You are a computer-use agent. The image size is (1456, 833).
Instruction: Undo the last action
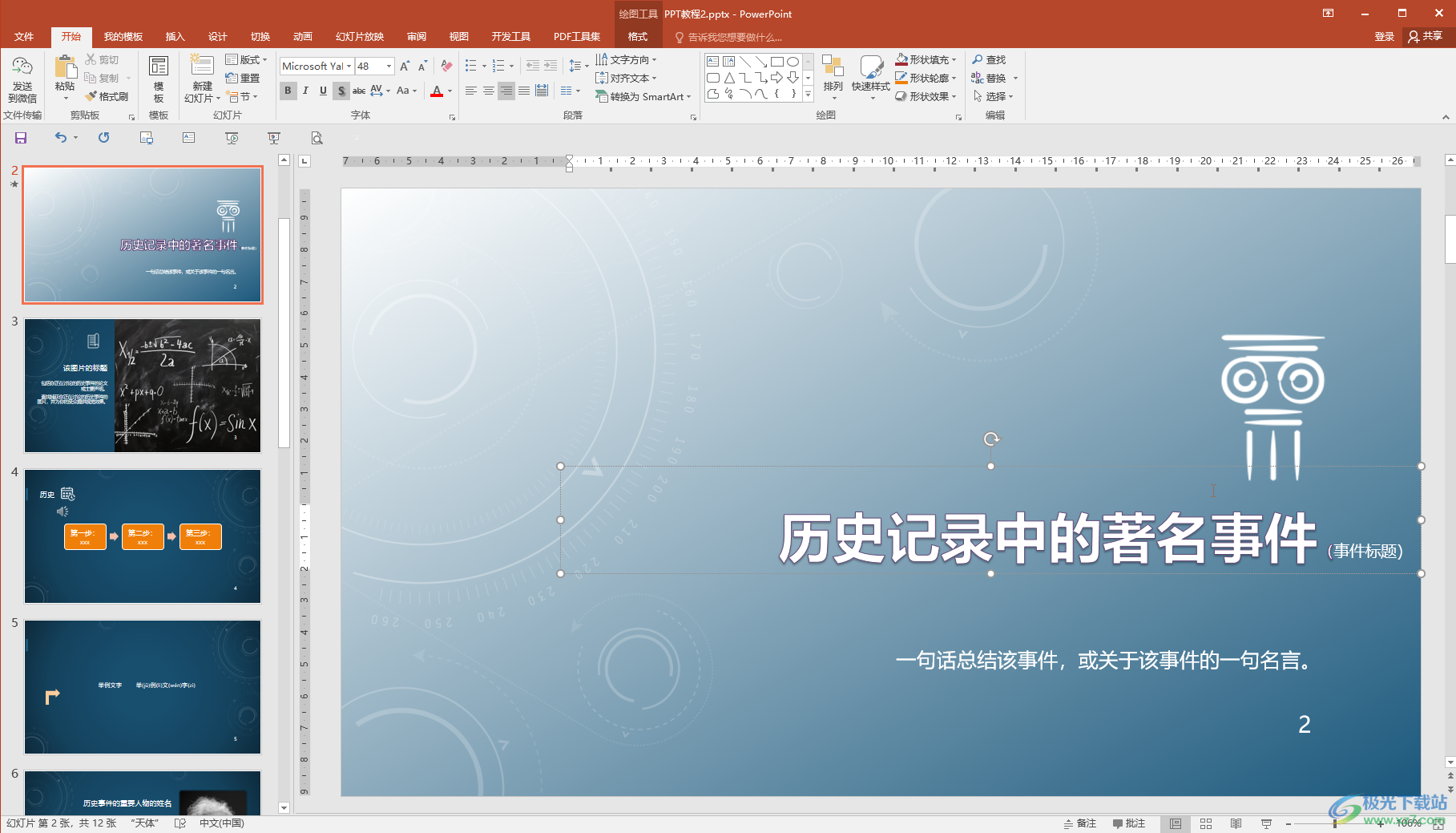click(61, 138)
